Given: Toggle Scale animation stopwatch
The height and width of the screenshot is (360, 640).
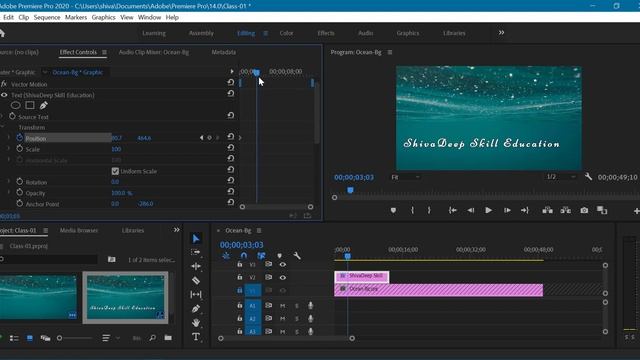Looking at the screenshot, I should 20,149.
